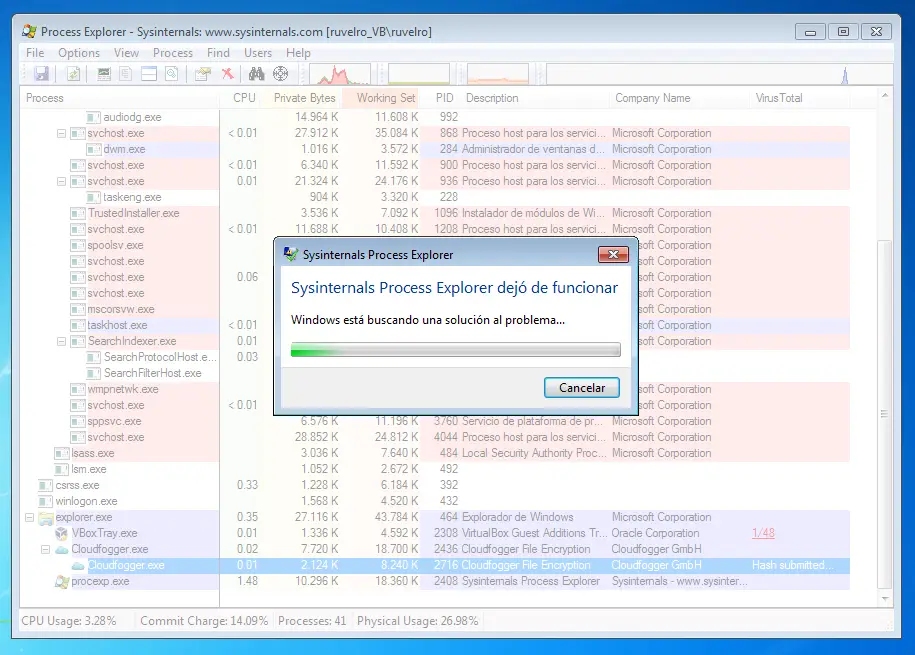This screenshot has width=915, height=655.
Task: Sort by the Process column header
Action: 120,98
